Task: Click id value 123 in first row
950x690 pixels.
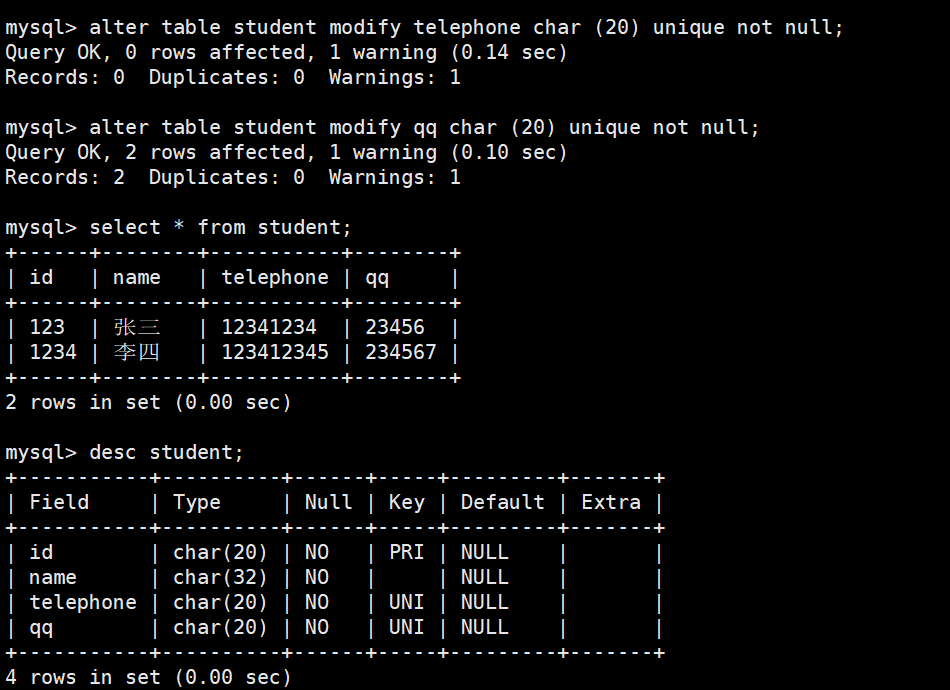Action: click(x=47, y=327)
